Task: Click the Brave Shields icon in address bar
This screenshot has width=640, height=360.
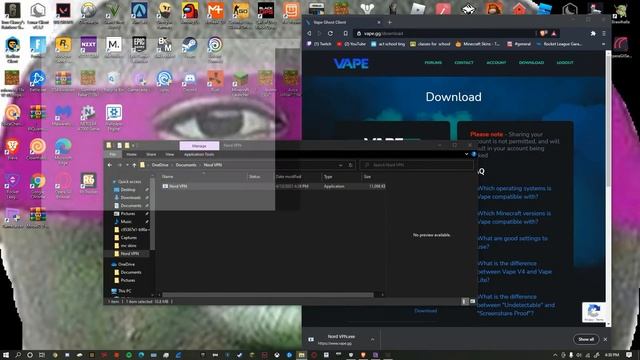Action: pos(543,33)
